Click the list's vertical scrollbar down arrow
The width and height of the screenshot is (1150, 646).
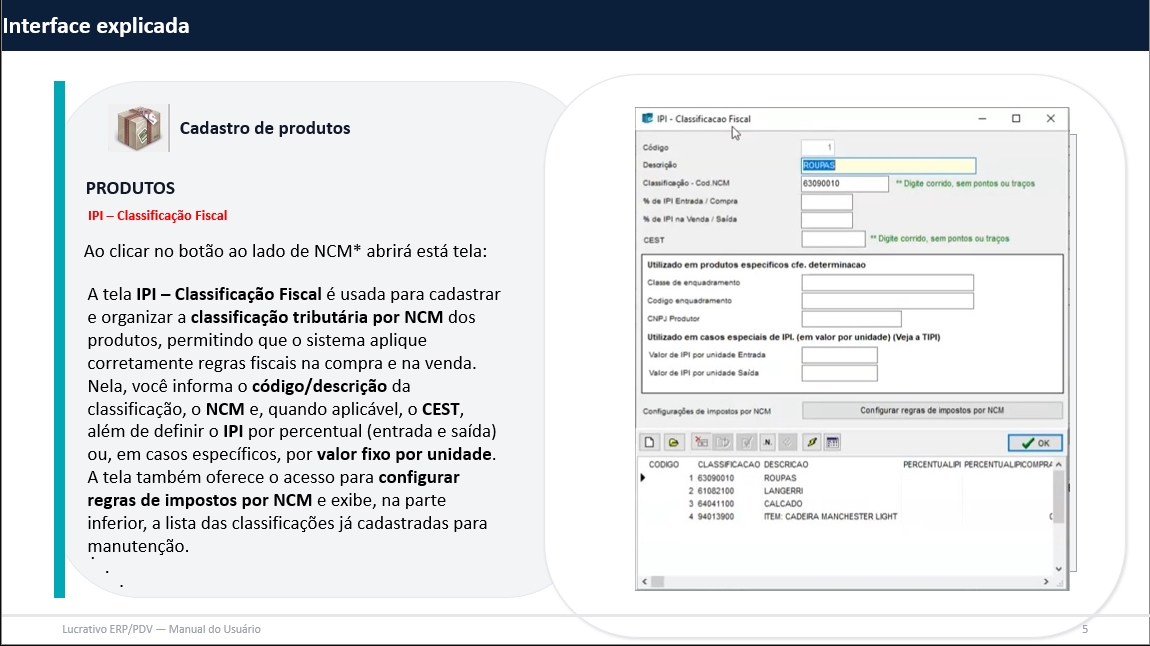click(x=1060, y=569)
